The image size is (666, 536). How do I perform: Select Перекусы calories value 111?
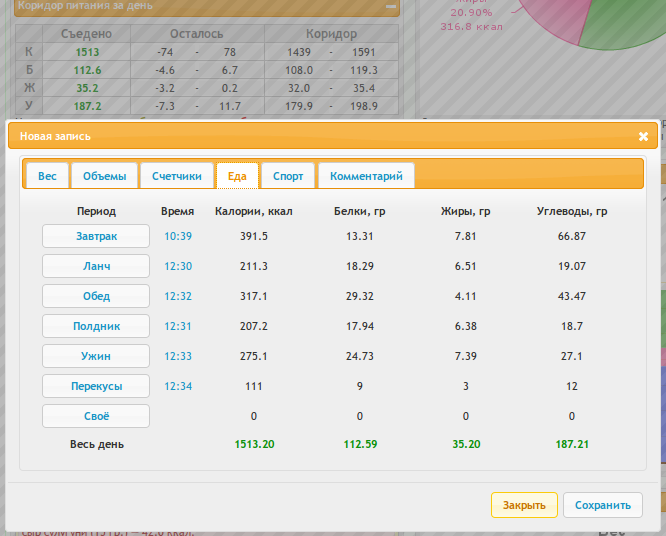(254, 386)
